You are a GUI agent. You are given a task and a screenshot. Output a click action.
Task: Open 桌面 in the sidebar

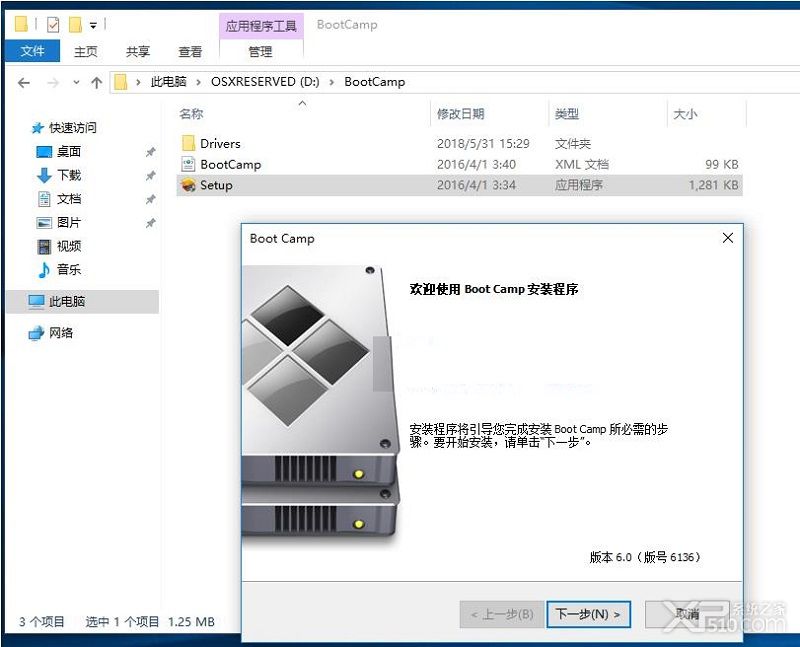69,152
